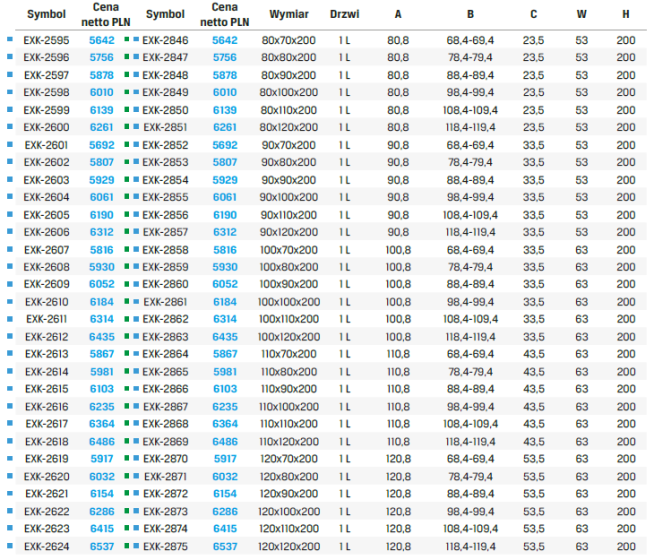Click the symbol EXK-2598

(46, 93)
